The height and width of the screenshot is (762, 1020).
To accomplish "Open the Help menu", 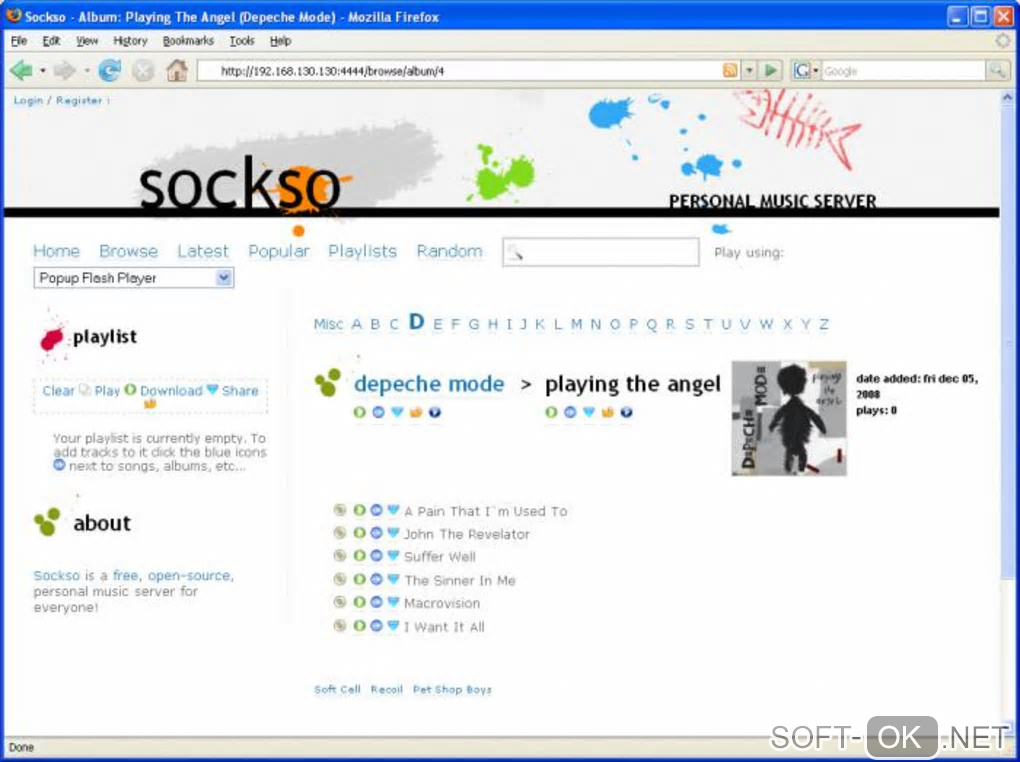I will click(280, 41).
